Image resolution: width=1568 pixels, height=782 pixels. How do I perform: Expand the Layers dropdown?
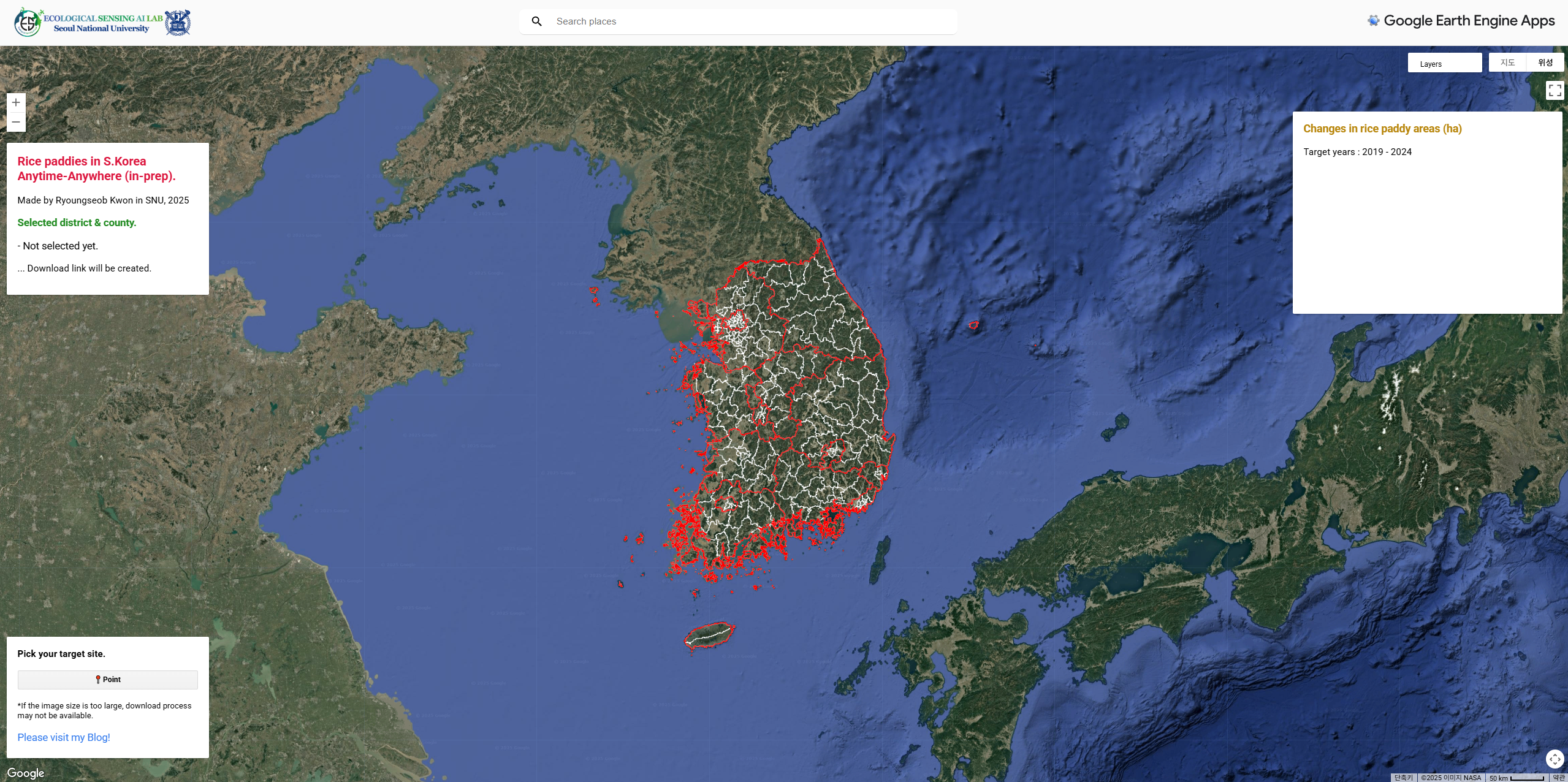pos(1444,63)
